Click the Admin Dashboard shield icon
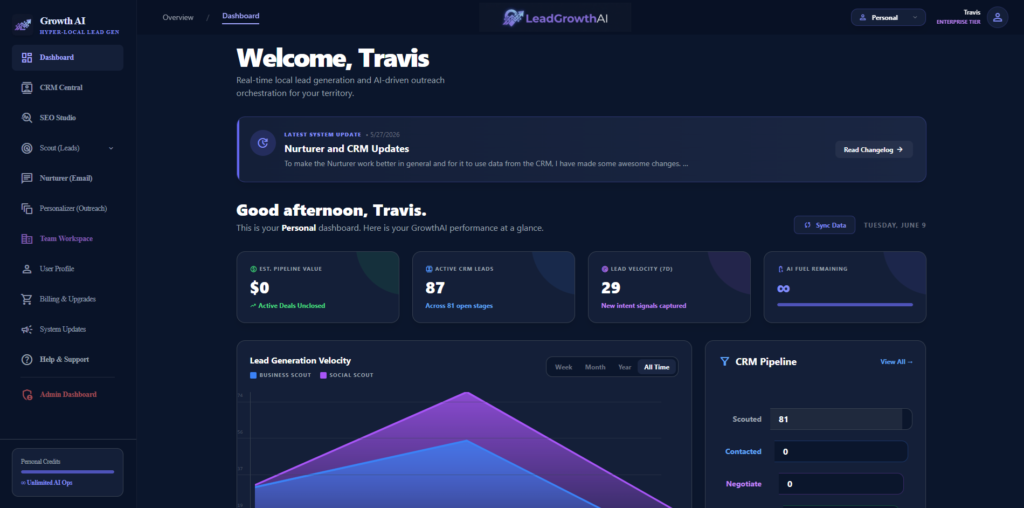 click(x=27, y=395)
